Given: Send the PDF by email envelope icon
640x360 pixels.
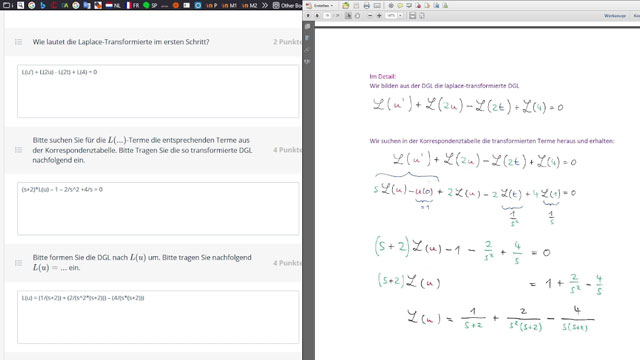Looking at the screenshot, I should click(377, 5).
